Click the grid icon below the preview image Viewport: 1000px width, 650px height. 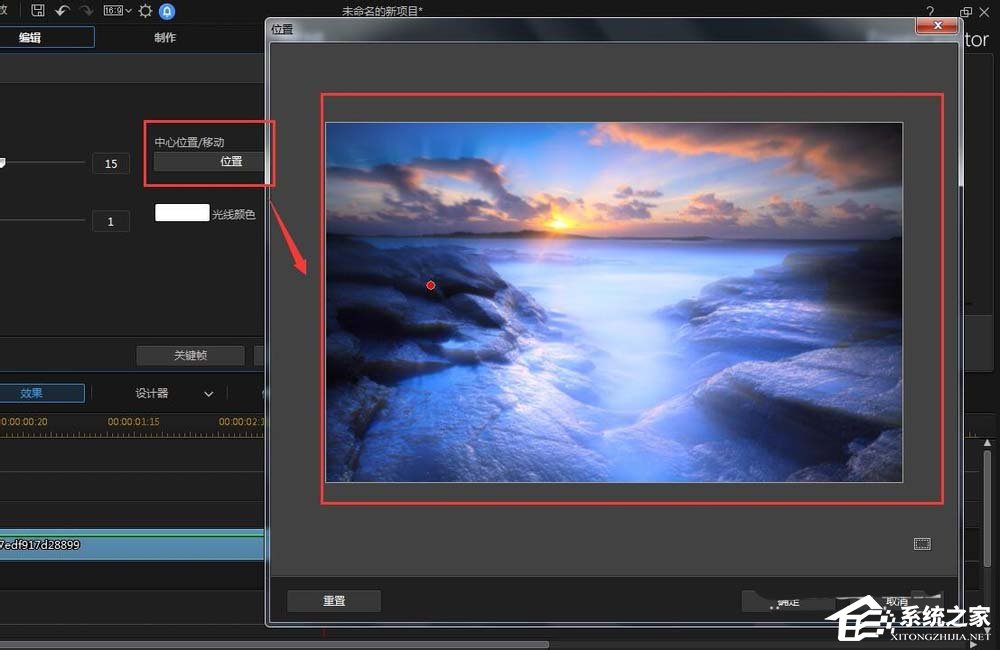point(922,544)
